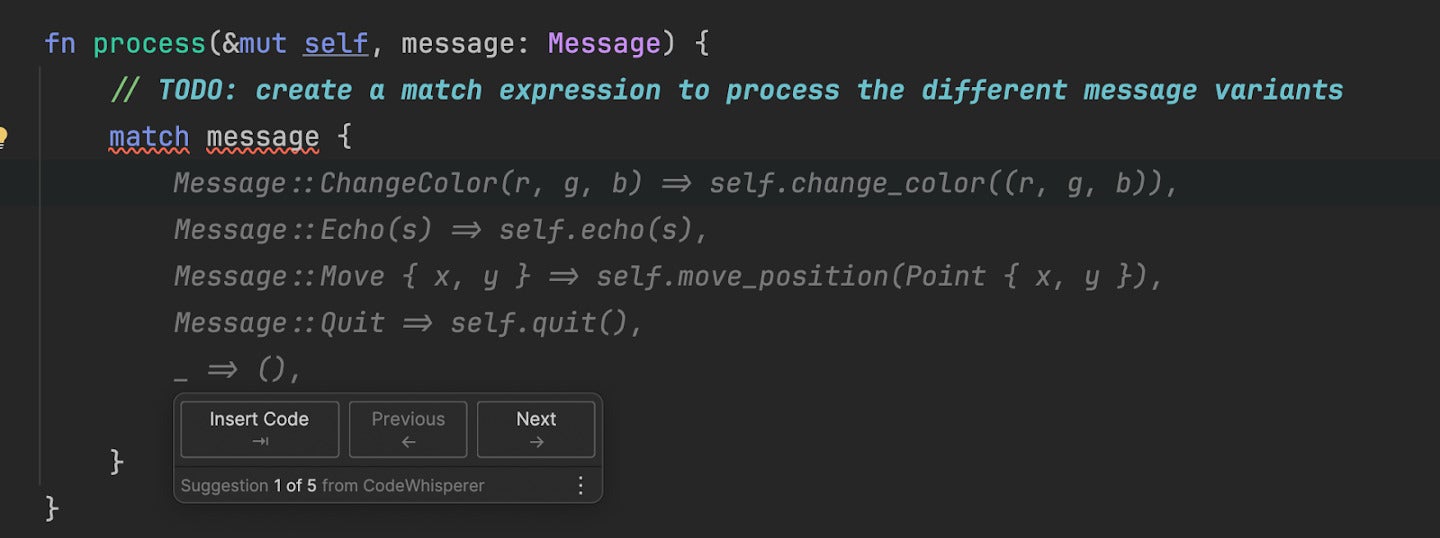Image resolution: width=1440 pixels, height=538 pixels.
Task: Click the fn keyword
Action: tap(60, 44)
